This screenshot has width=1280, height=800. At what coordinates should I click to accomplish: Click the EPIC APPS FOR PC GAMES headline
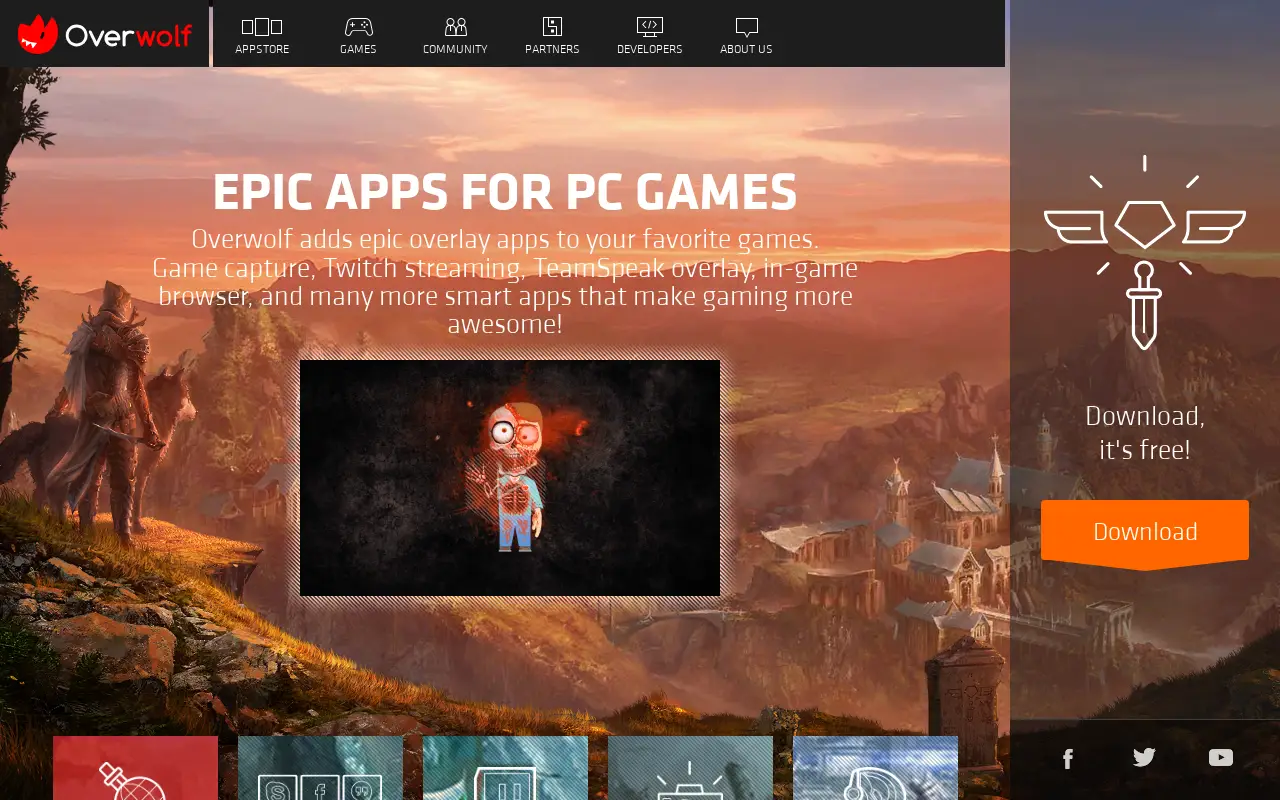505,193
